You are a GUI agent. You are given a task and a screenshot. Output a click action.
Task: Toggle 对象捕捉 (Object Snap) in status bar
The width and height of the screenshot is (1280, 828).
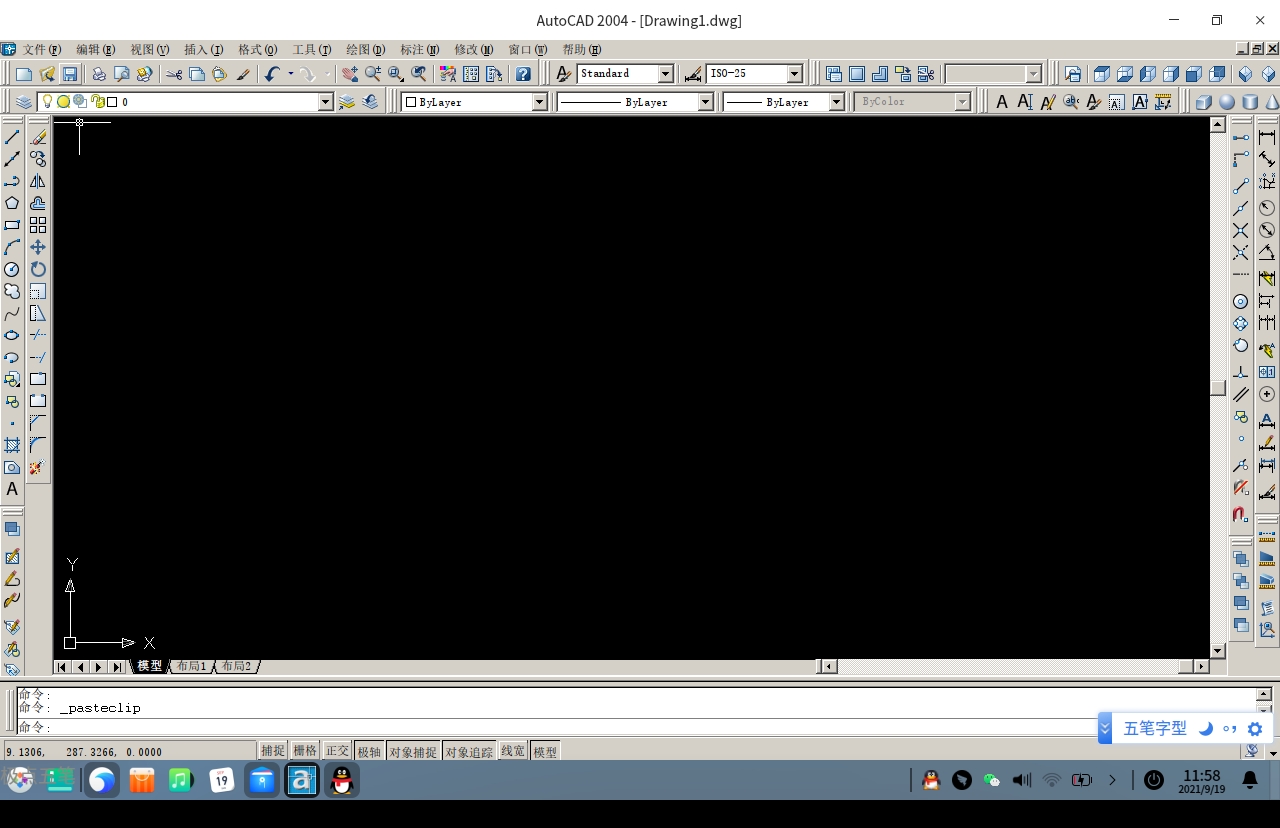(x=413, y=751)
